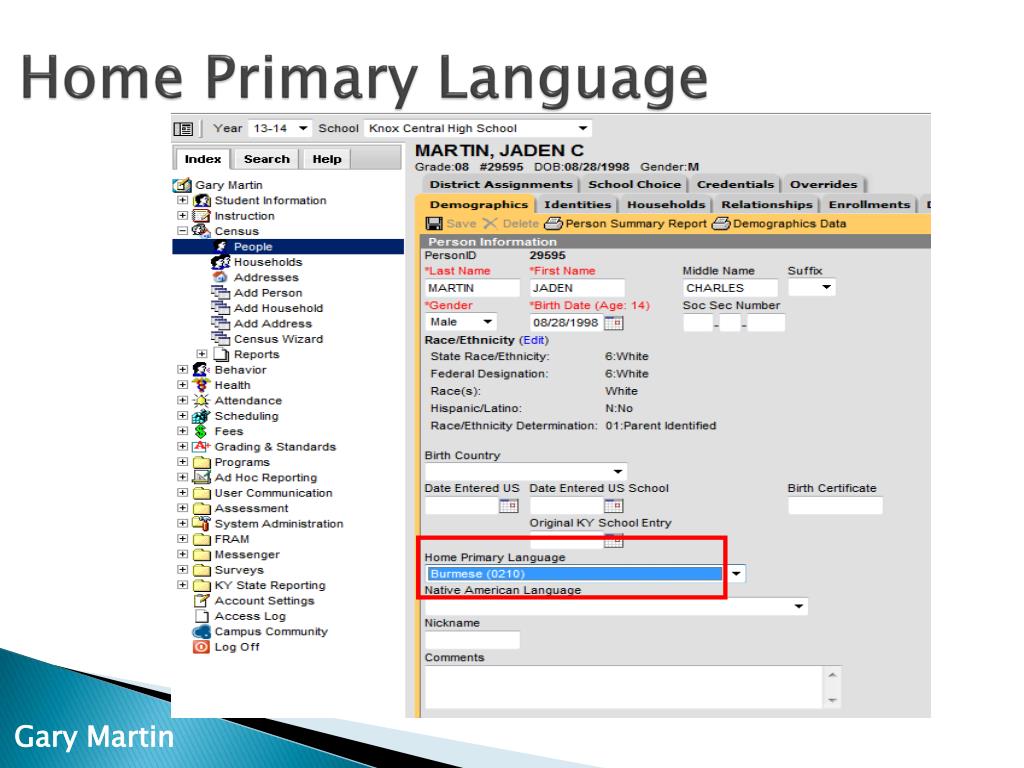
Task: Click the Ad Hoc Reporting icon
Action: 202,477
